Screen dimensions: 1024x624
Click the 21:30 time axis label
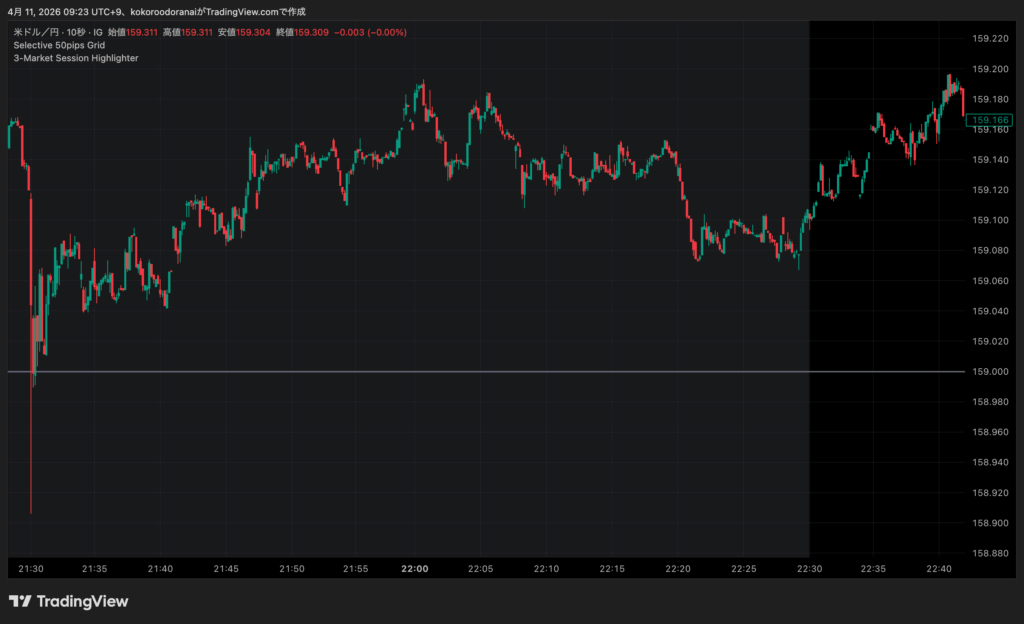pos(31,569)
